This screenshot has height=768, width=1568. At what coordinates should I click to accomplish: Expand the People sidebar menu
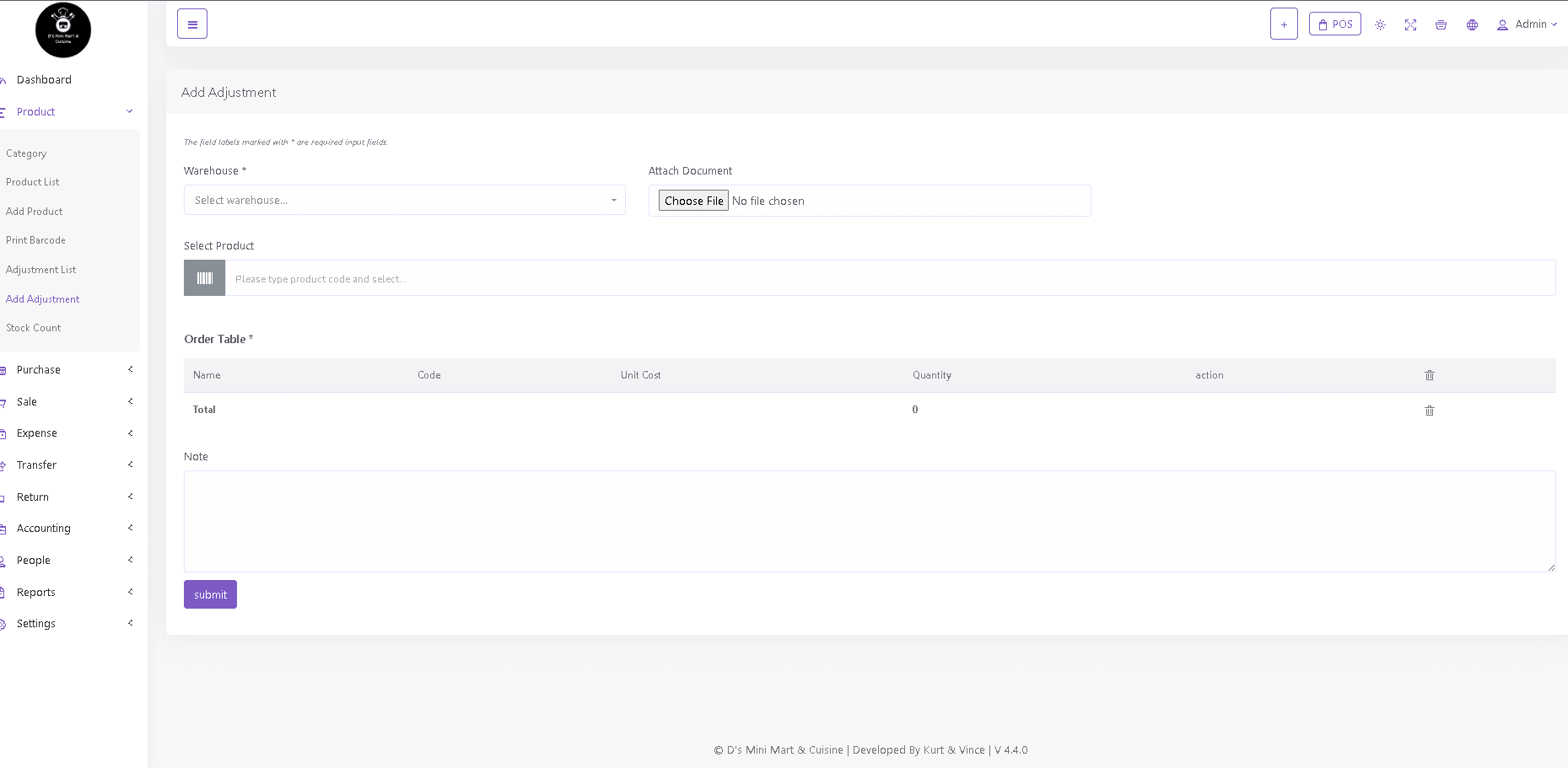coord(70,560)
